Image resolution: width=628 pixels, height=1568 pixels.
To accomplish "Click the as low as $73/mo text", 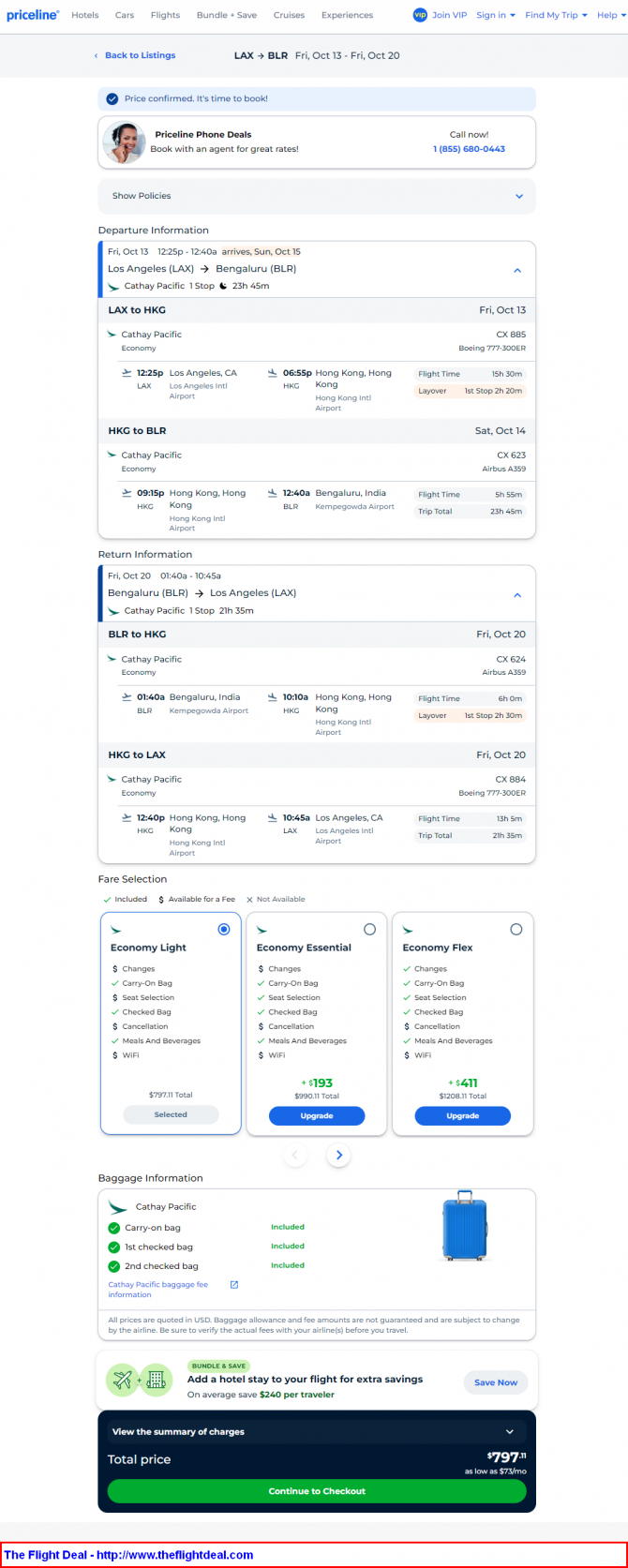I will click(x=496, y=1471).
